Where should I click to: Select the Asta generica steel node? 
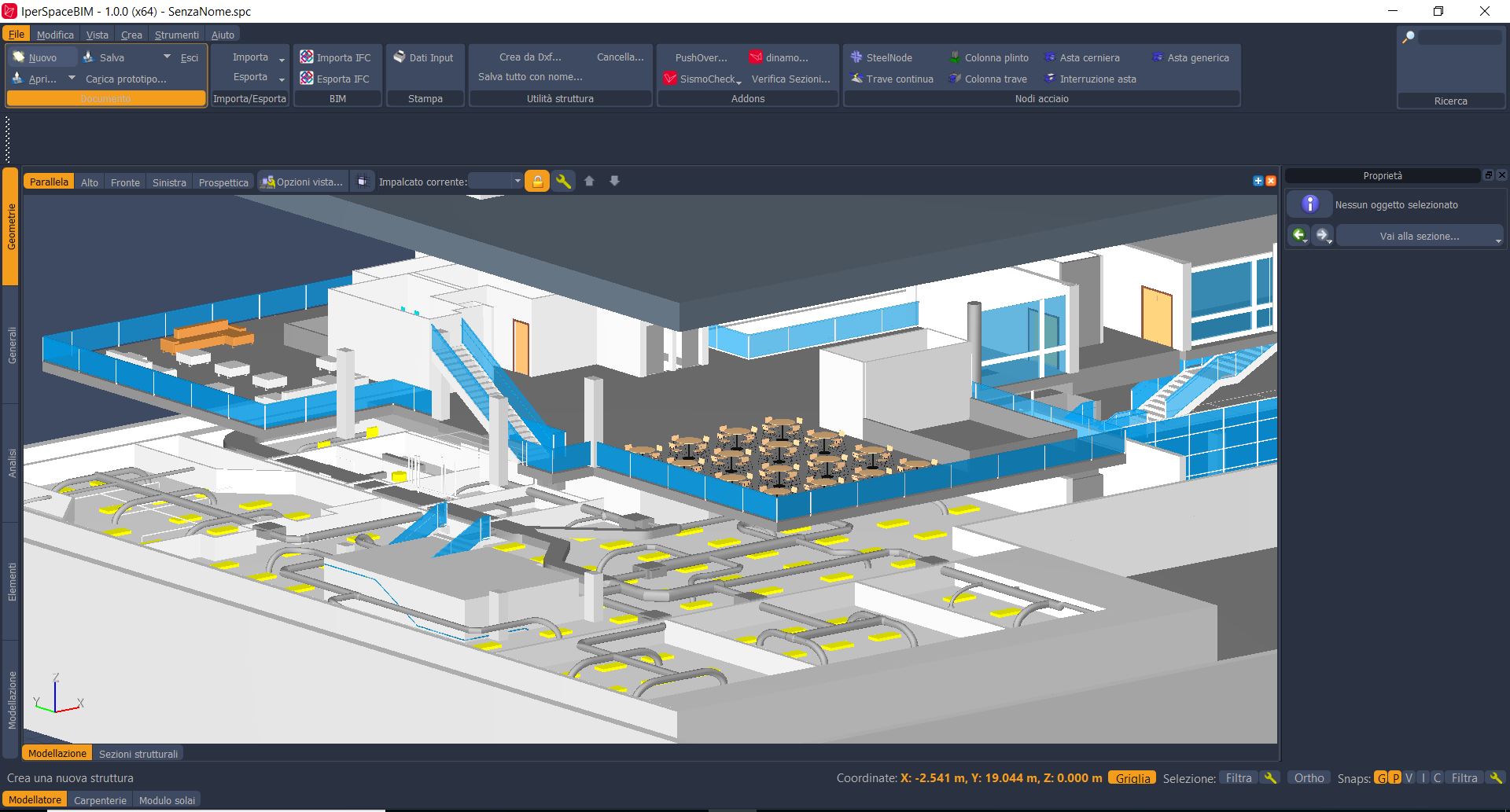pyautogui.click(x=1190, y=57)
